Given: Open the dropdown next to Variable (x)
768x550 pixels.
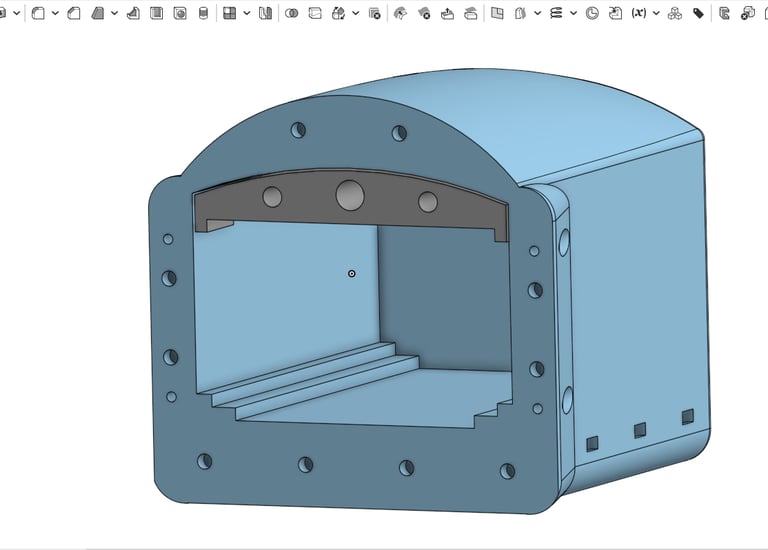Looking at the screenshot, I should (x=656, y=13).
